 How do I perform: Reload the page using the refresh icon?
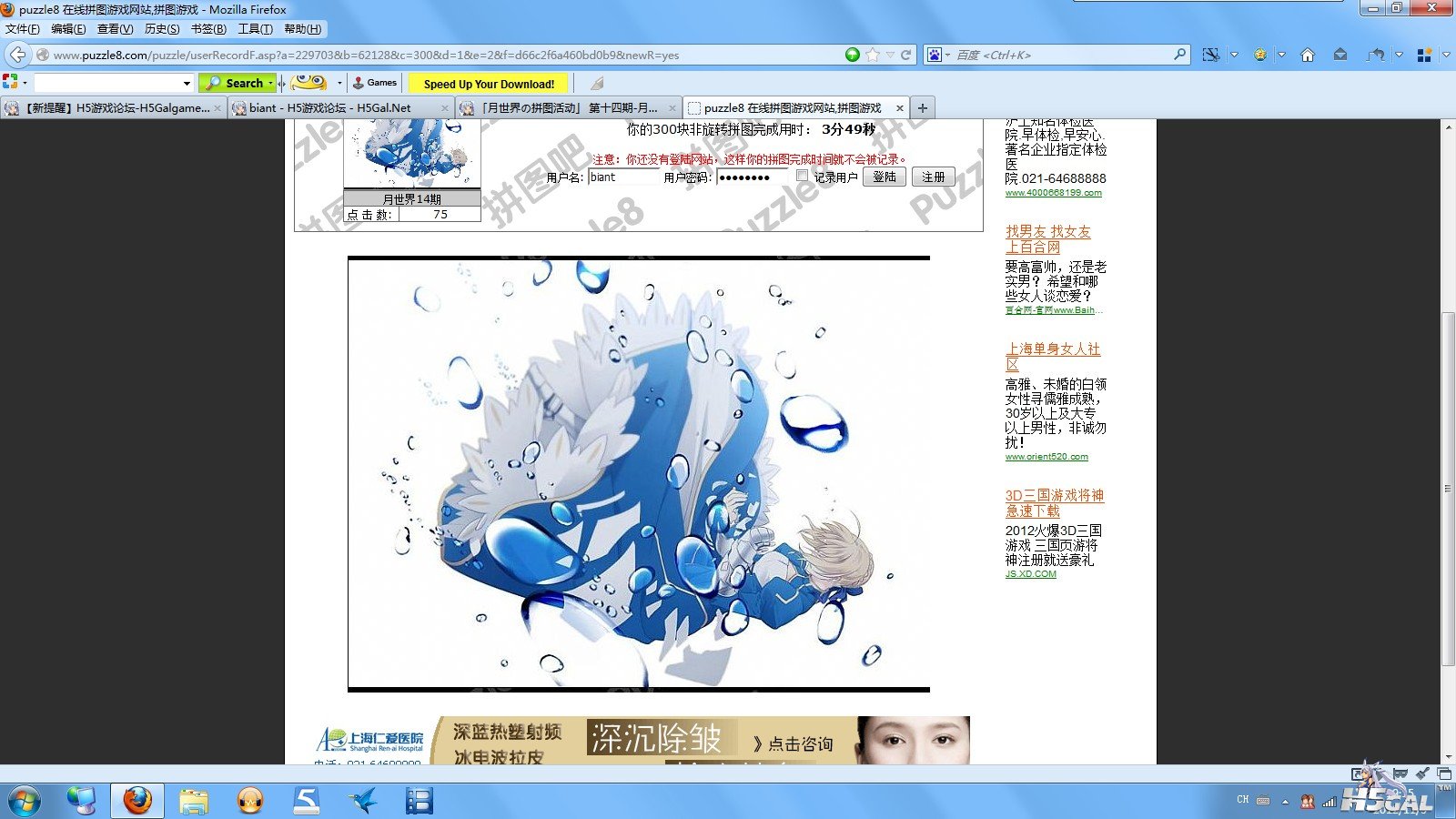point(906,55)
